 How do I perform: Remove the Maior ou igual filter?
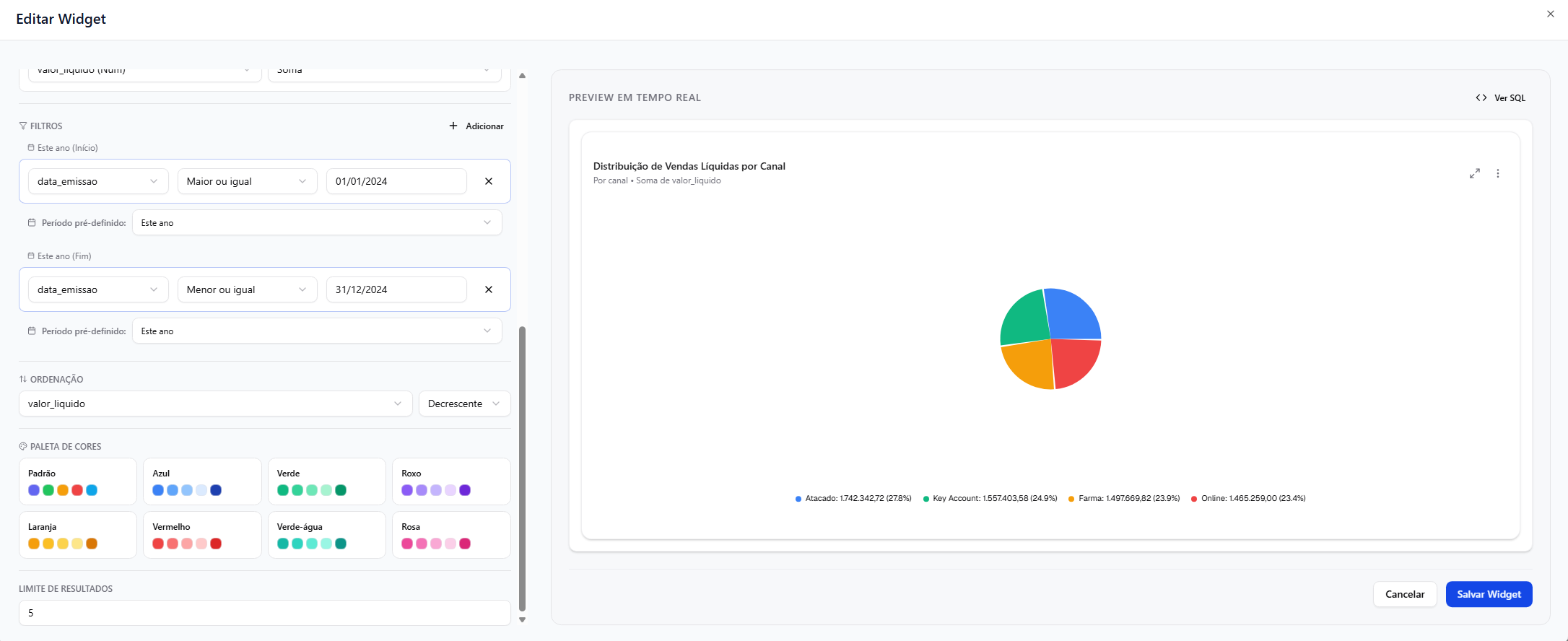pyautogui.click(x=489, y=181)
